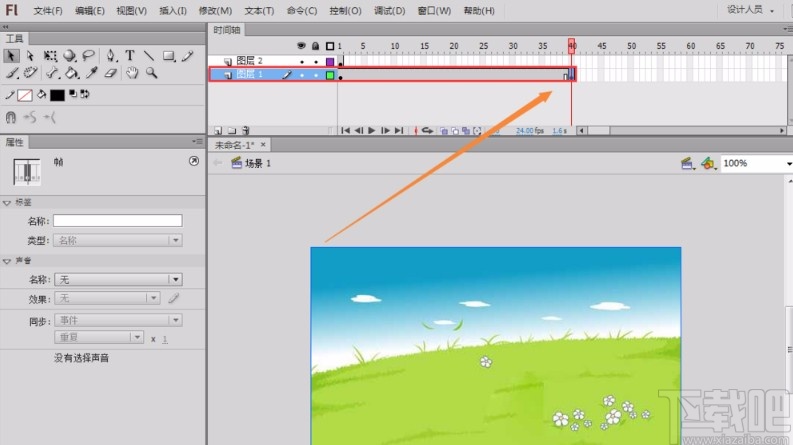Collapse the 标签 section

[x=7, y=202]
